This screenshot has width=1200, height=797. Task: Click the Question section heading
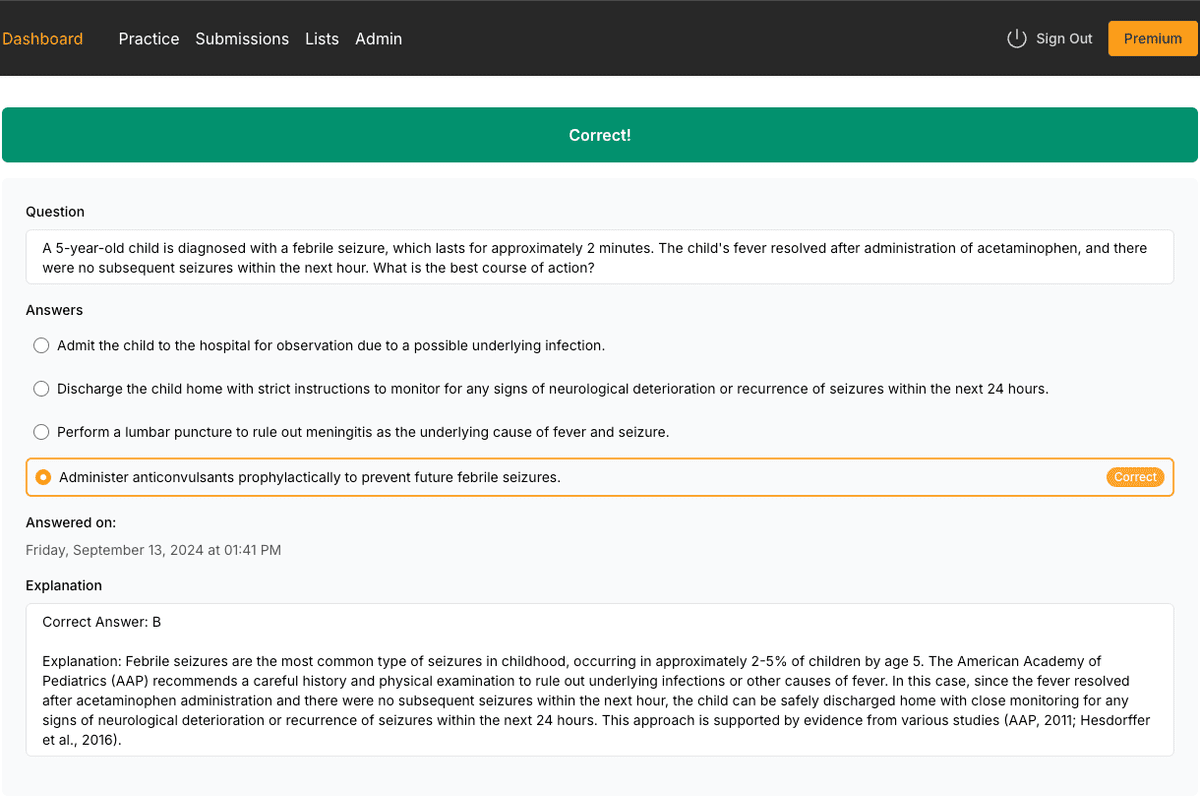click(x=55, y=212)
